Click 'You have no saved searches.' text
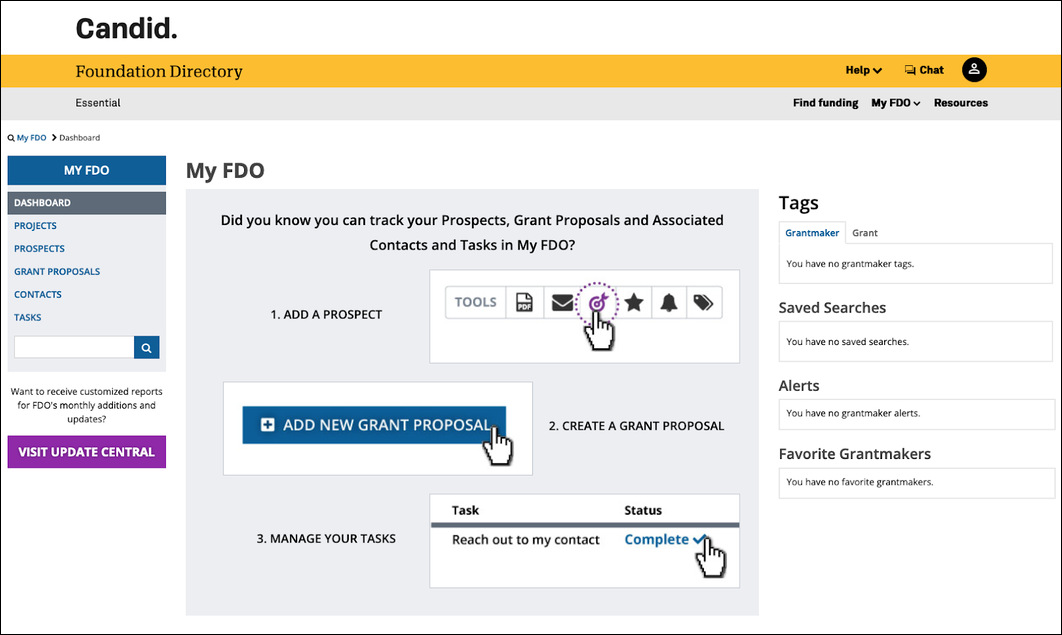This screenshot has height=635, width=1062. (x=847, y=342)
